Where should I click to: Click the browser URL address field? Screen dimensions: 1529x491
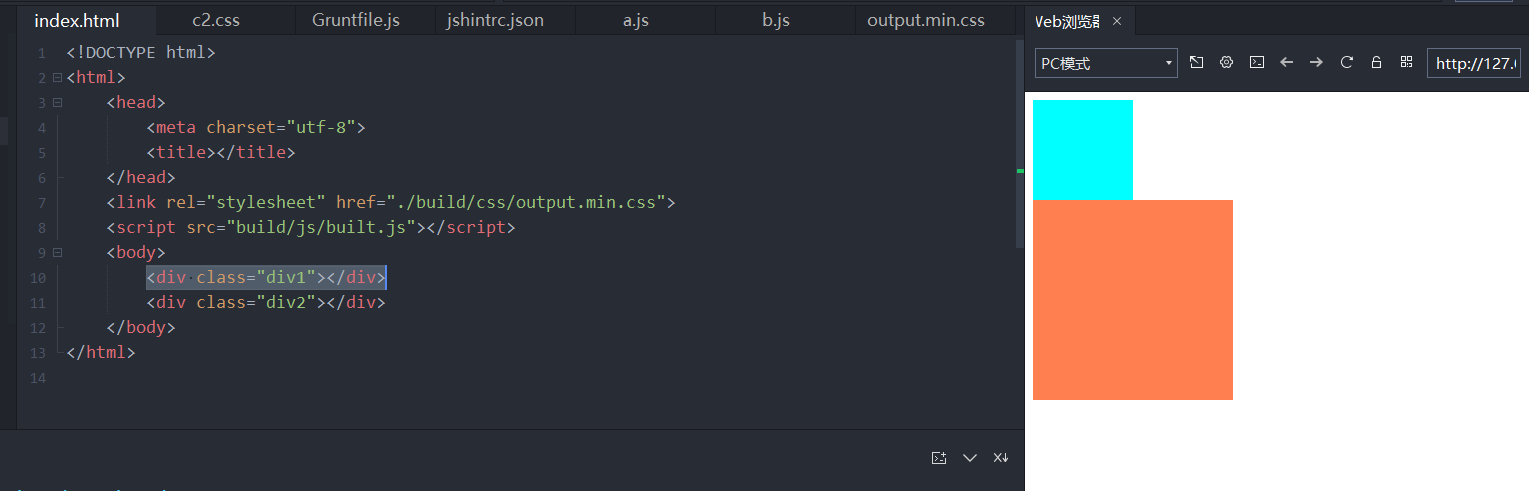coord(1476,64)
